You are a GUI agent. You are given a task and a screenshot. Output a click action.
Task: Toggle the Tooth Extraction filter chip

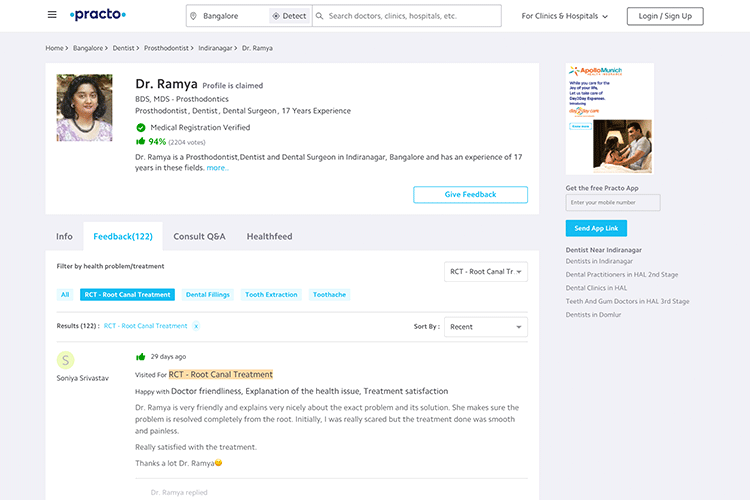[x=271, y=295]
